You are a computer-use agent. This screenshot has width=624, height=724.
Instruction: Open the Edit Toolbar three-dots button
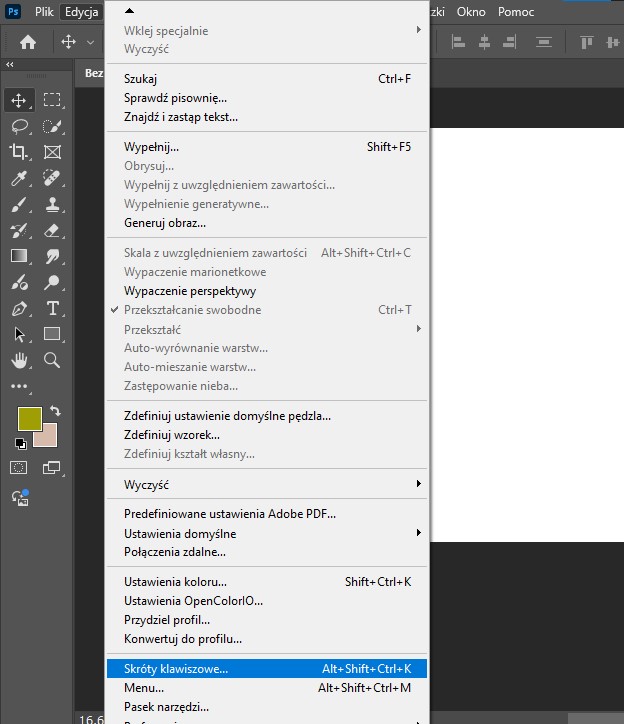coord(19,386)
